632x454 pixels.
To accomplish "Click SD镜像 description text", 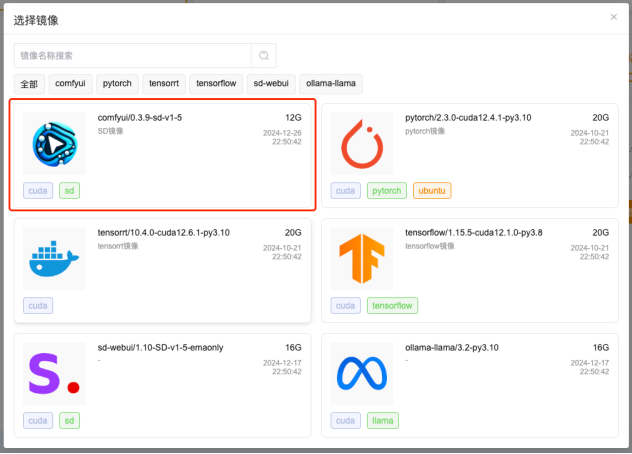I will (x=110, y=131).
